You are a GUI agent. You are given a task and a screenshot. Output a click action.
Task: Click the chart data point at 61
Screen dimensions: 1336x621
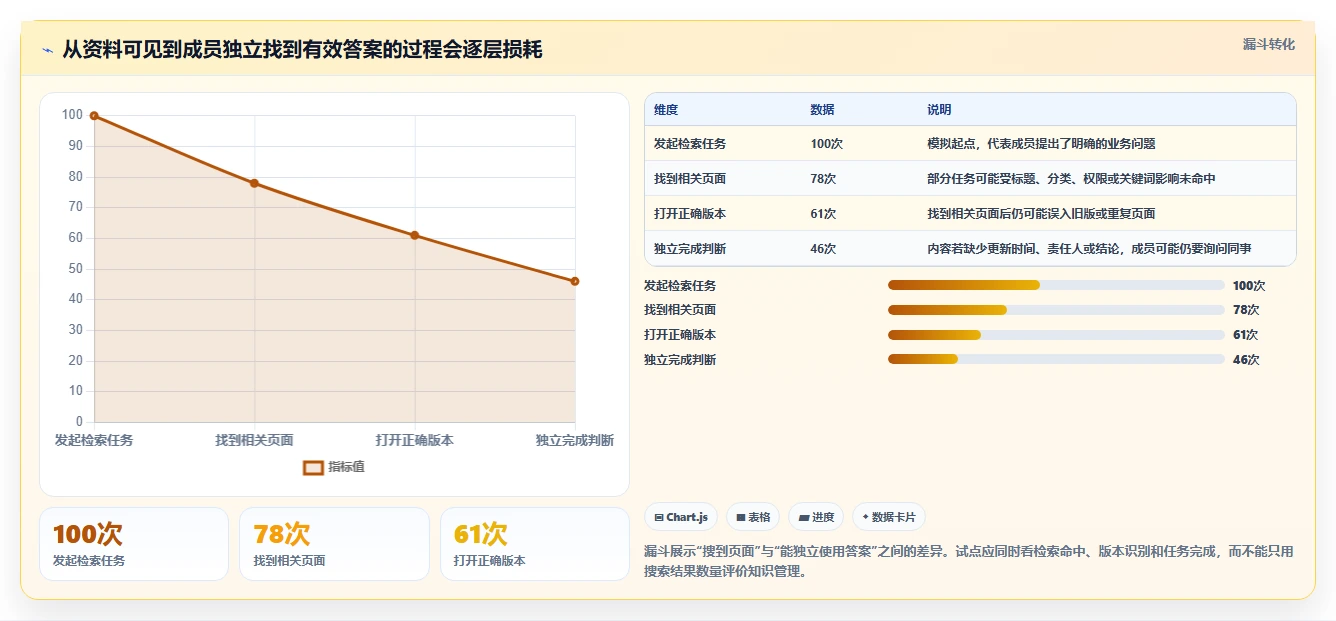click(415, 235)
